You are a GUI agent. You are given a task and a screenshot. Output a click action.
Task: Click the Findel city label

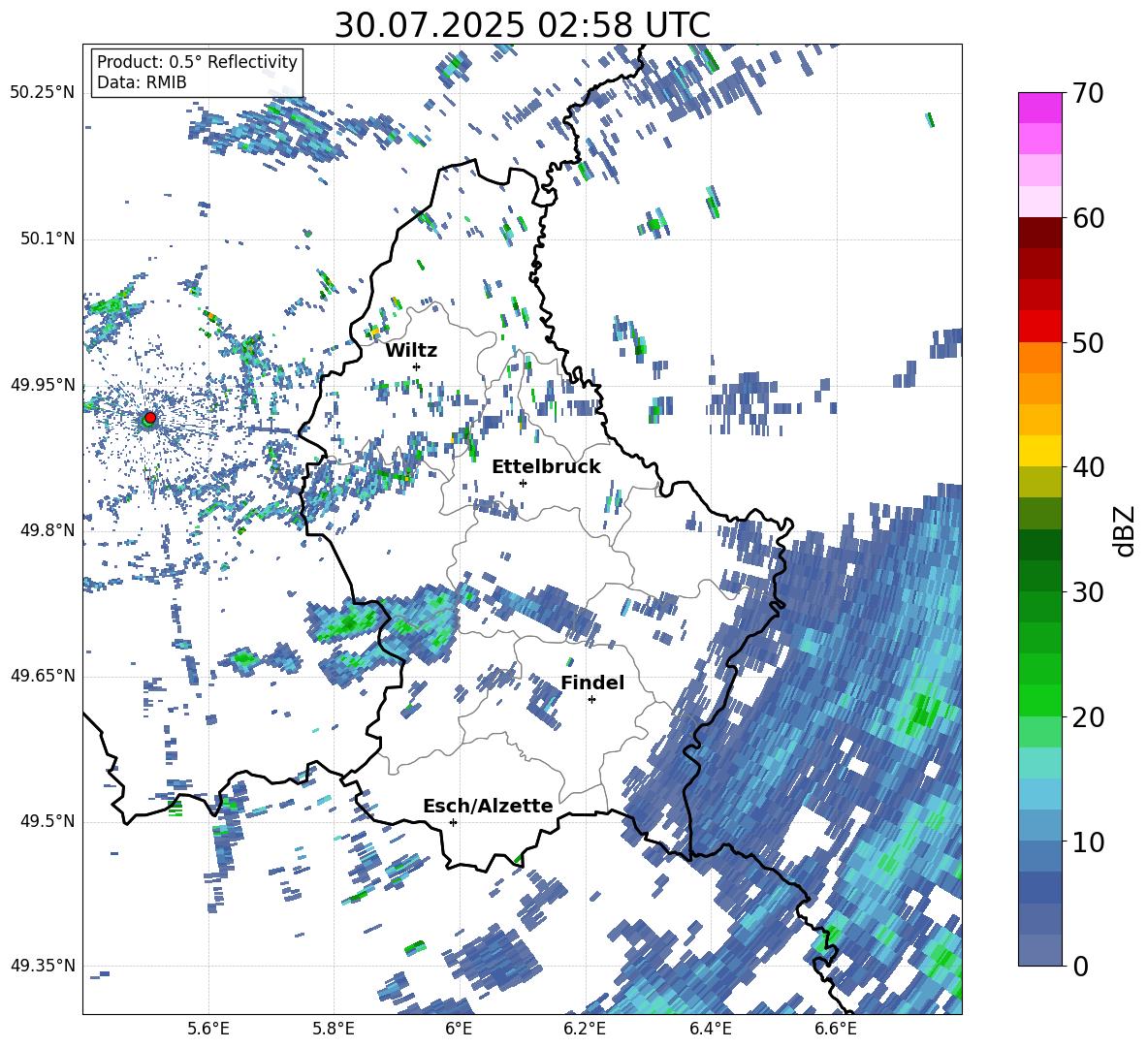592,683
